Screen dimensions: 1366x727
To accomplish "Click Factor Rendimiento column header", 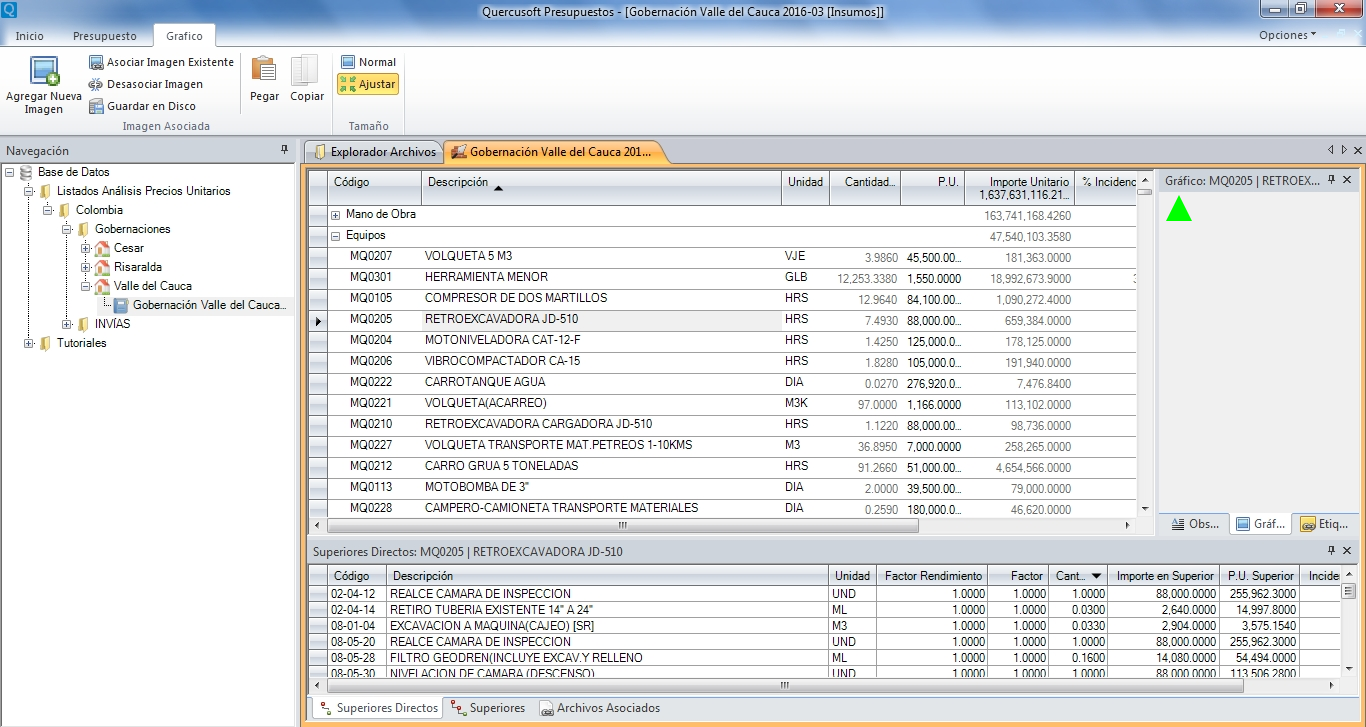I will [930, 576].
